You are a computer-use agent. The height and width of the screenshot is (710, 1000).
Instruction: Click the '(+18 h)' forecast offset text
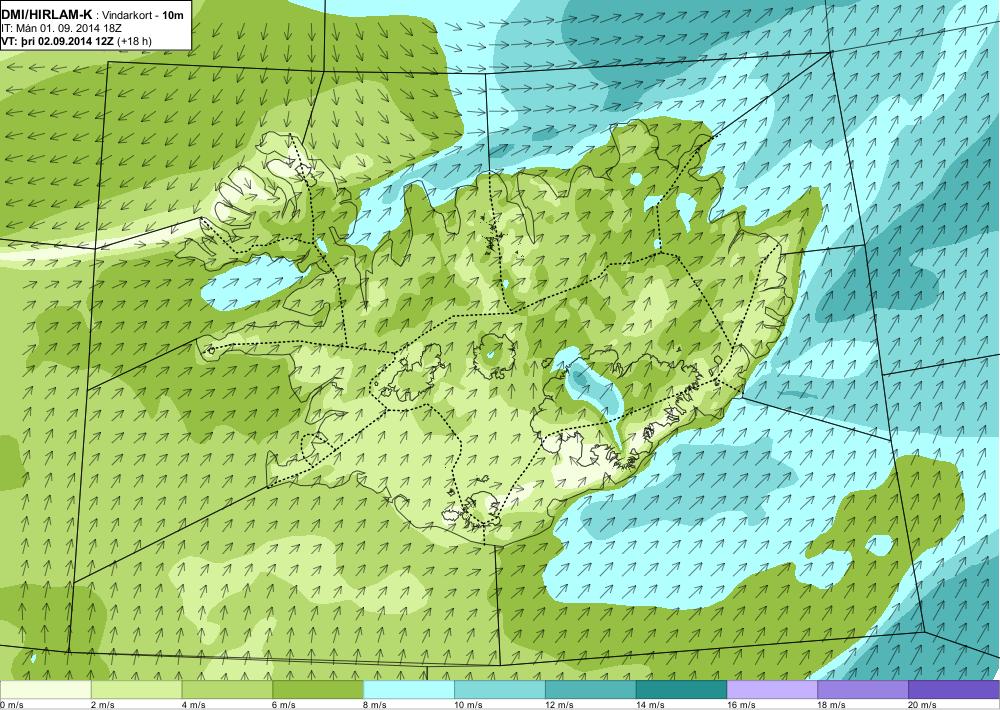click(133, 40)
